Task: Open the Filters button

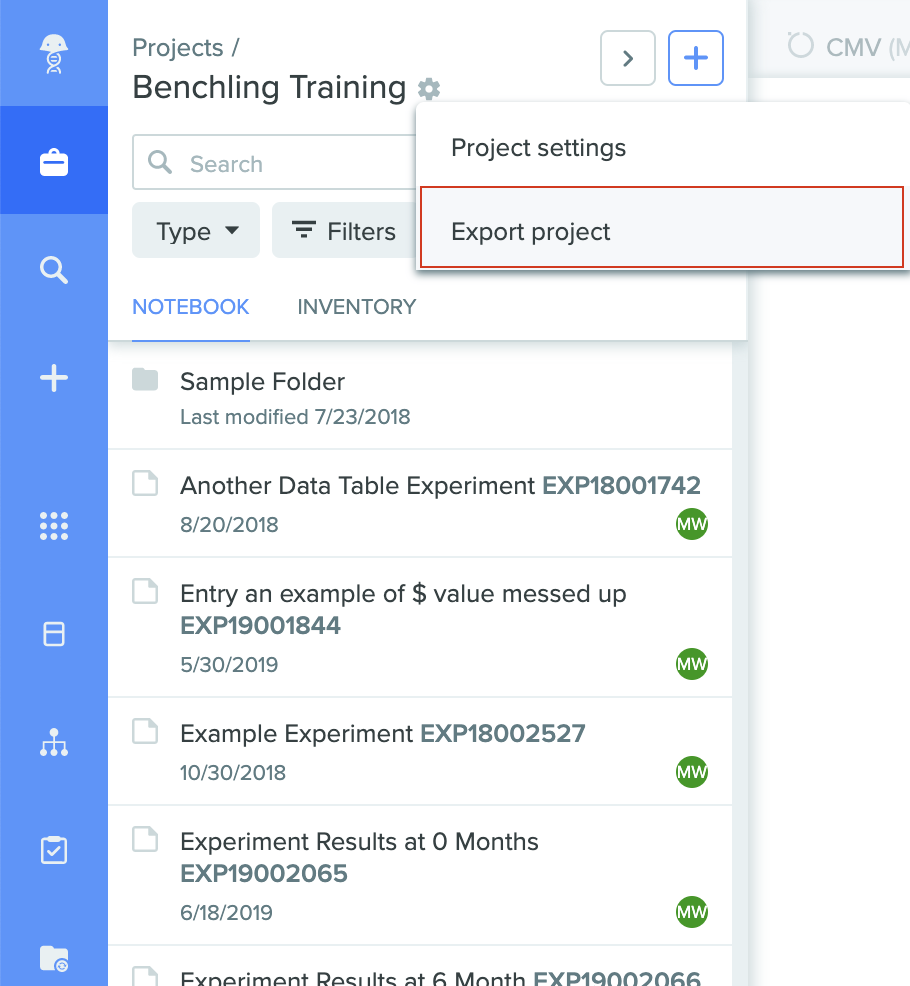Action: coord(344,230)
